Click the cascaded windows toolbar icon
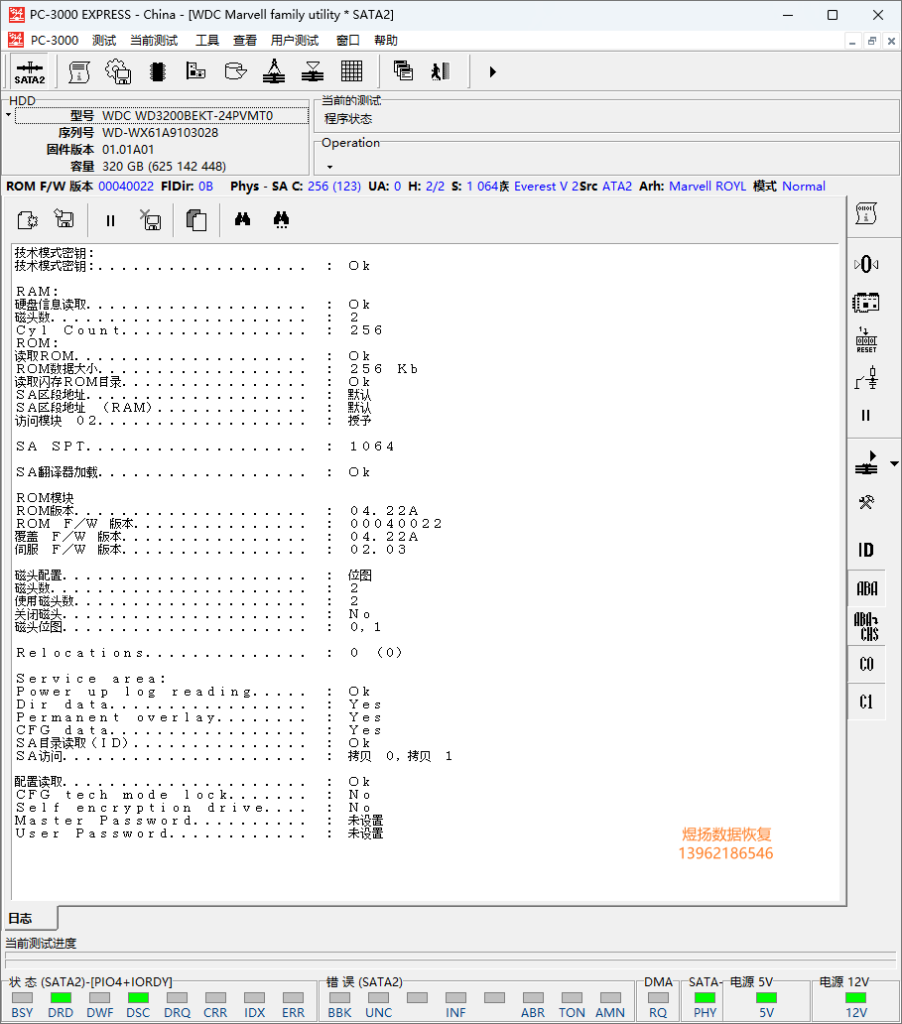The image size is (902, 1024). pyautogui.click(x=403, y=71)
